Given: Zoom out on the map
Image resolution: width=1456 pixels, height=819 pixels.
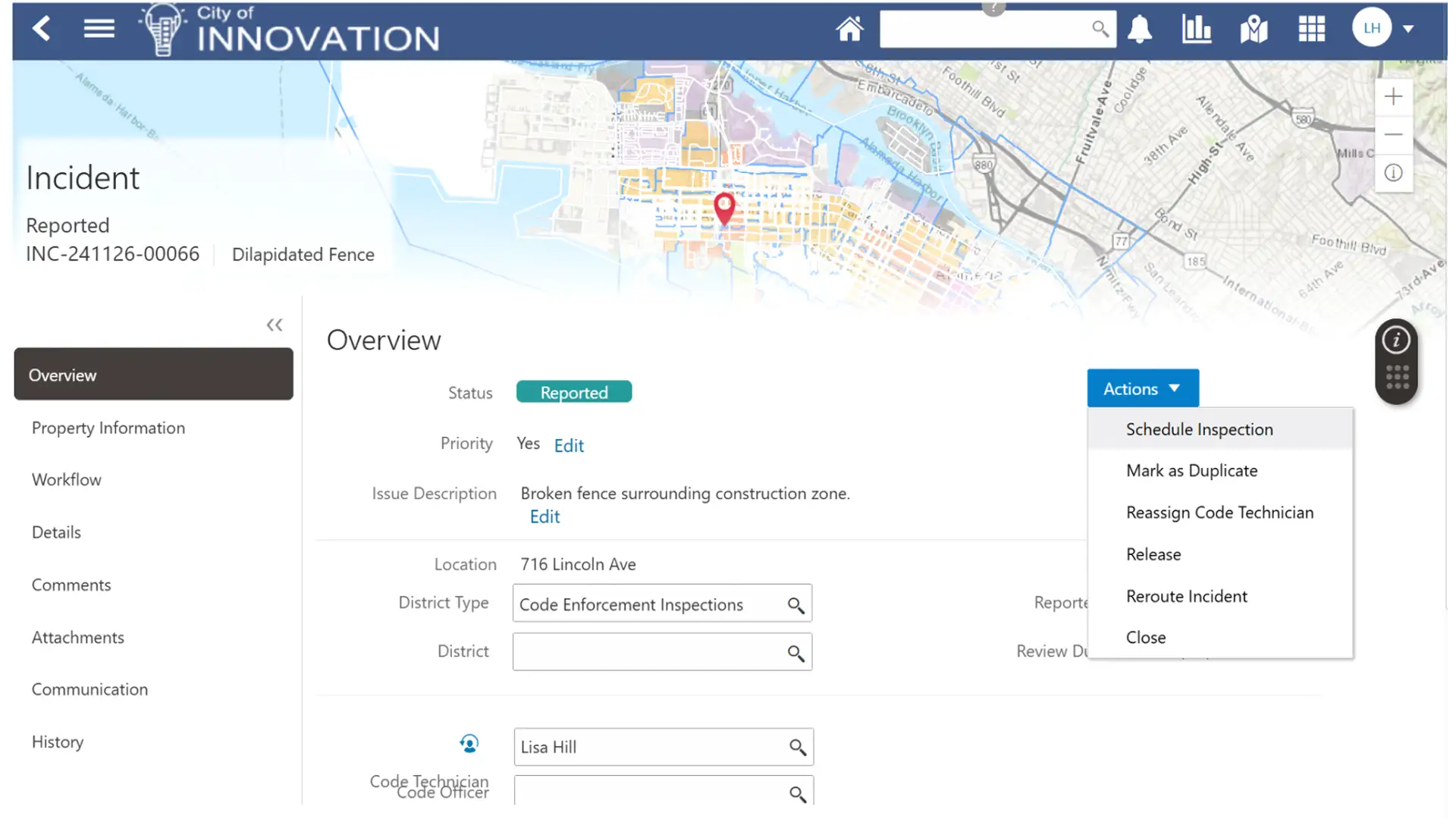Looking at the screenshot, I should point(1393,135).
